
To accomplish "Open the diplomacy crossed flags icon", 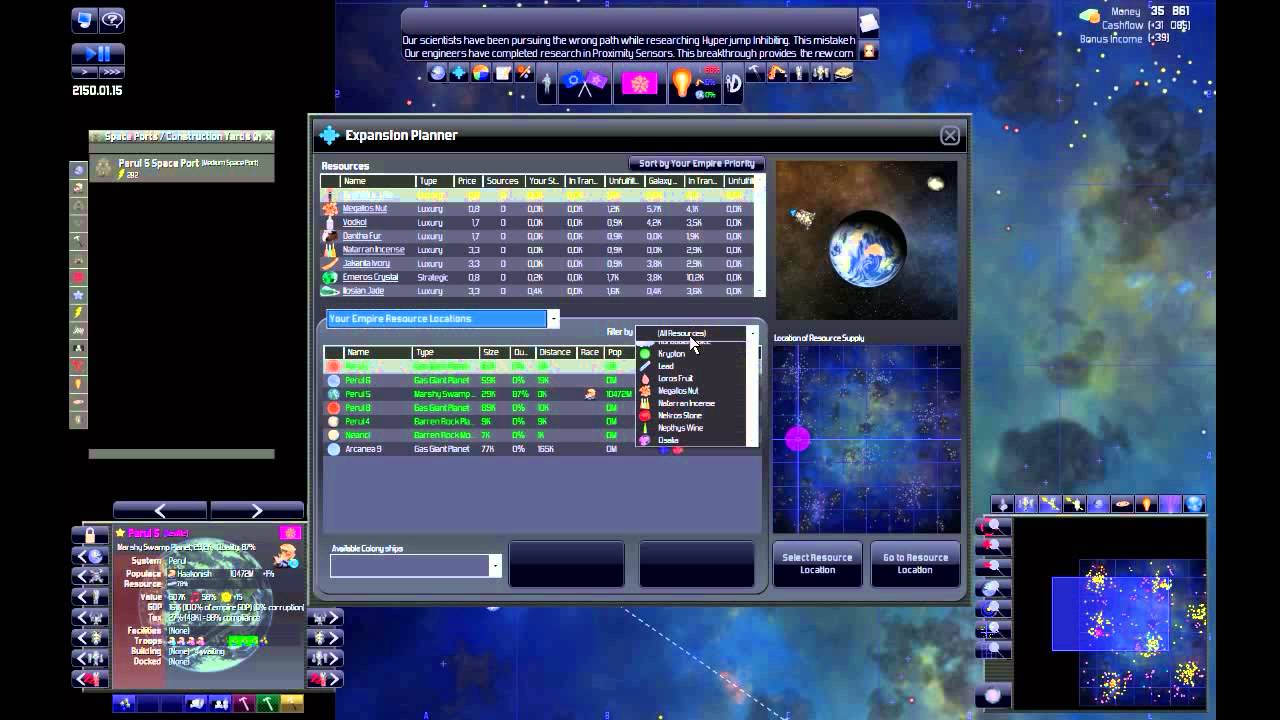I will coord(585,83).
